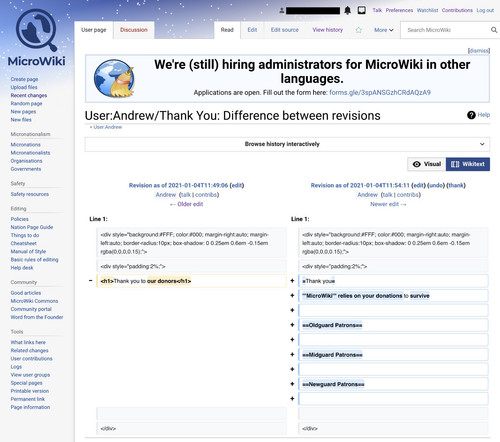Open the 11:54:11 revision link

pyautogui.click(x=360, y=185)
